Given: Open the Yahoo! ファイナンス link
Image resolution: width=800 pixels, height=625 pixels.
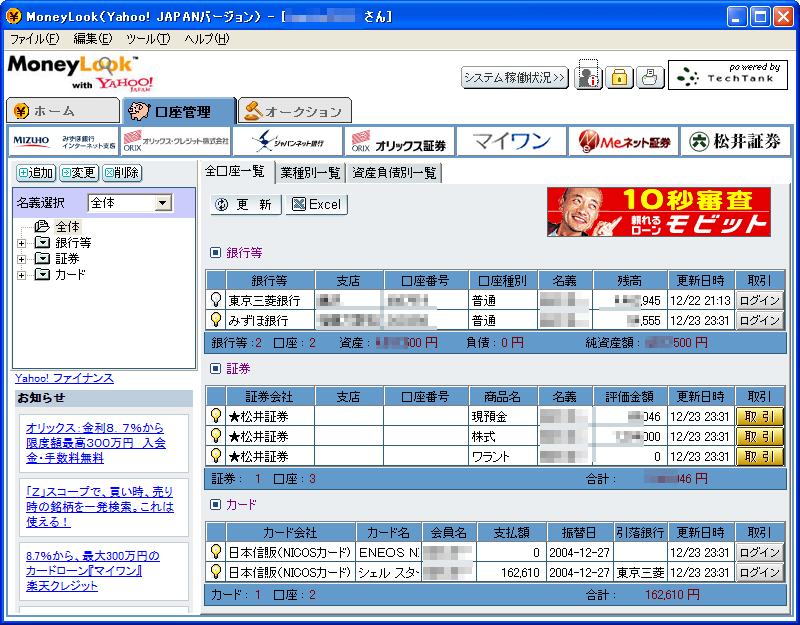Looking at the screenshot, I should pyautogui.click(x=64, y=378).
